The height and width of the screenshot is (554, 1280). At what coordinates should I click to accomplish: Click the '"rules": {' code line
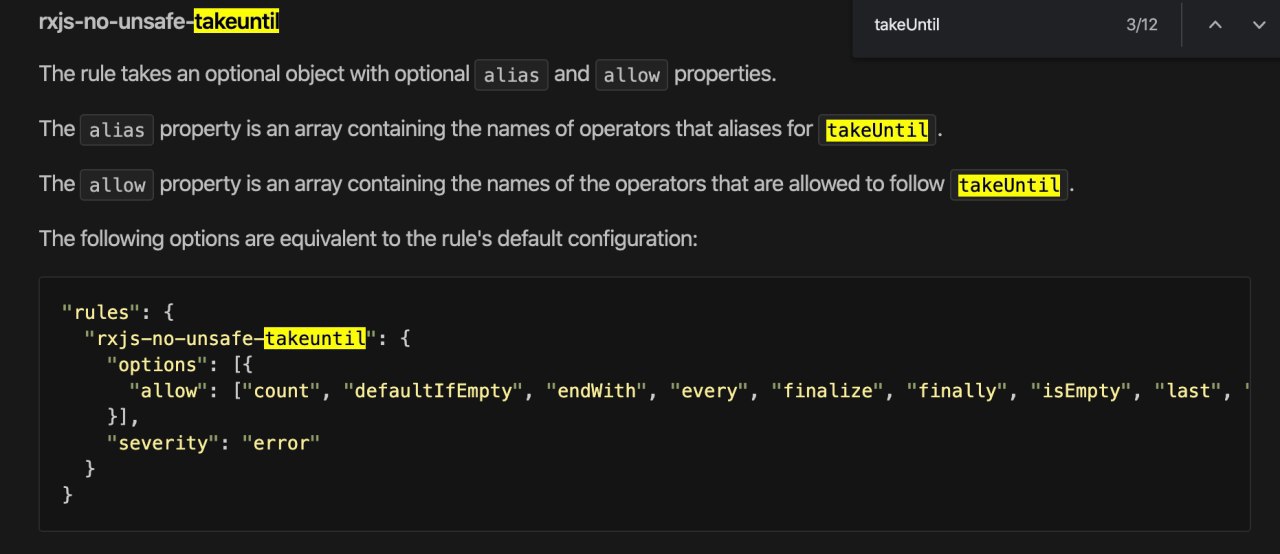(x=118, y=311)
